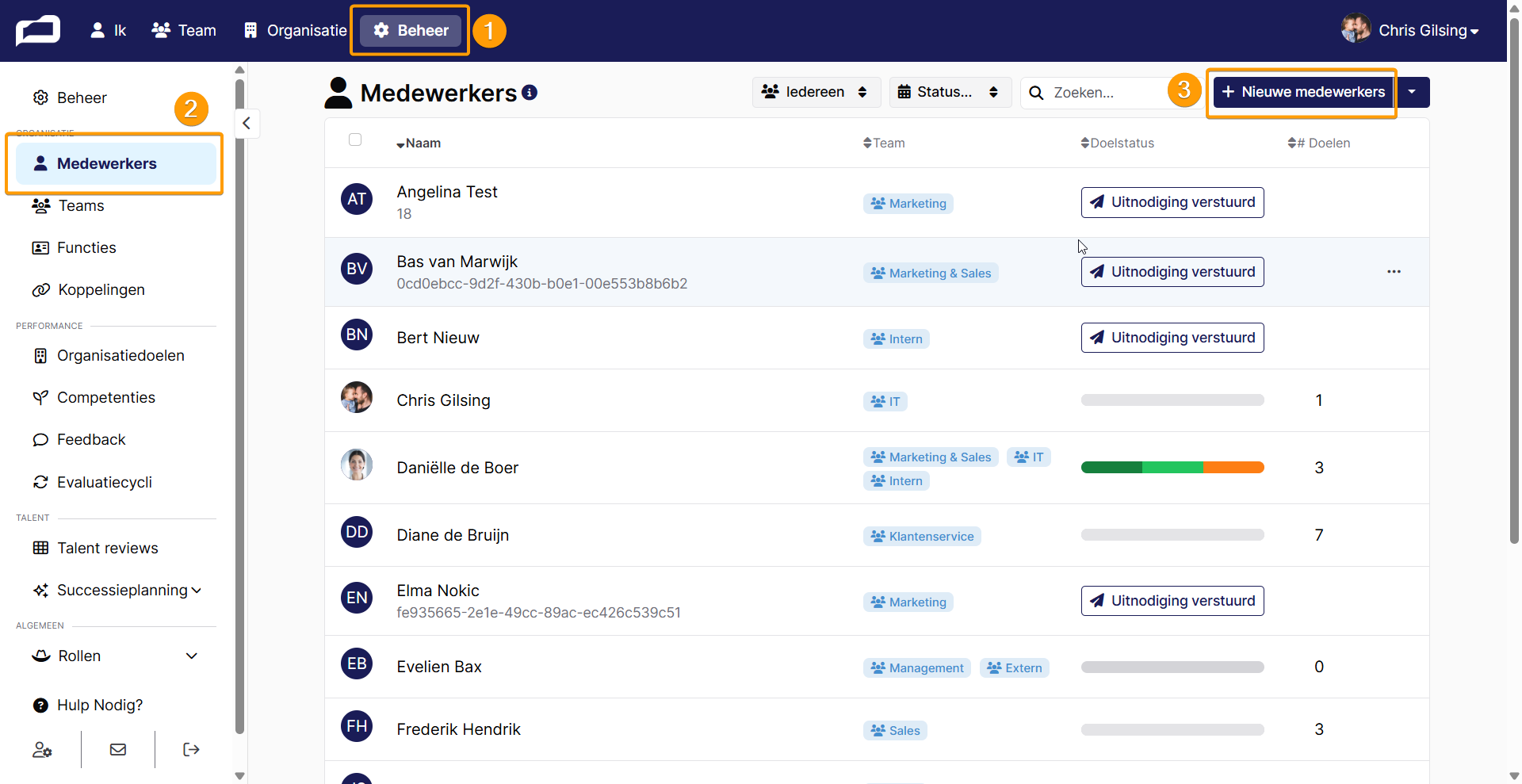Click Chris Gilsing profile photo in header
The height and width of the screenshot is (784, 1522).
(1356, 29)
